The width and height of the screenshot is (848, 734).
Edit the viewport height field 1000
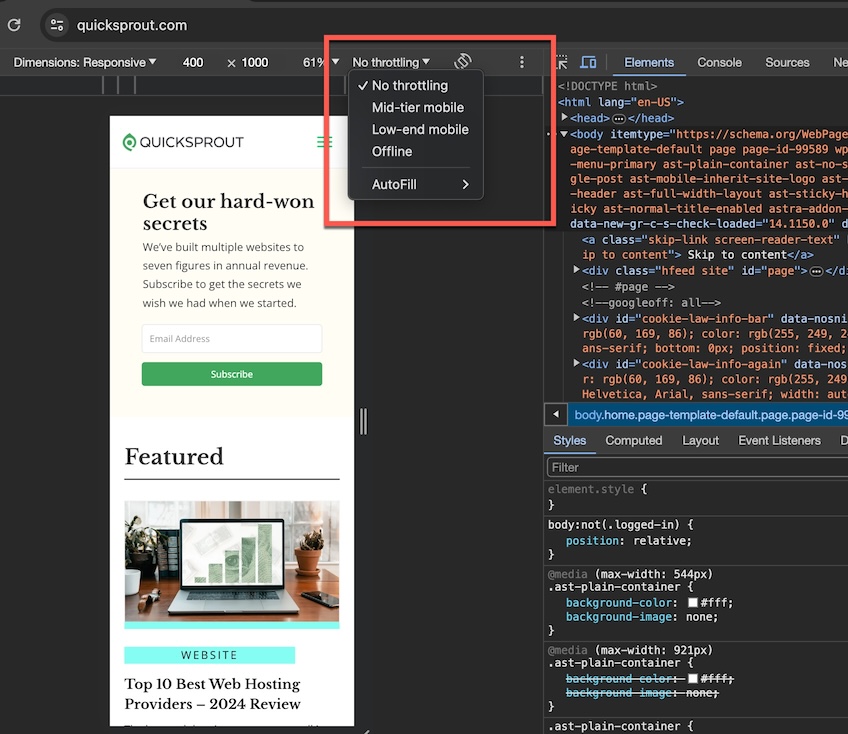[254, 63]
